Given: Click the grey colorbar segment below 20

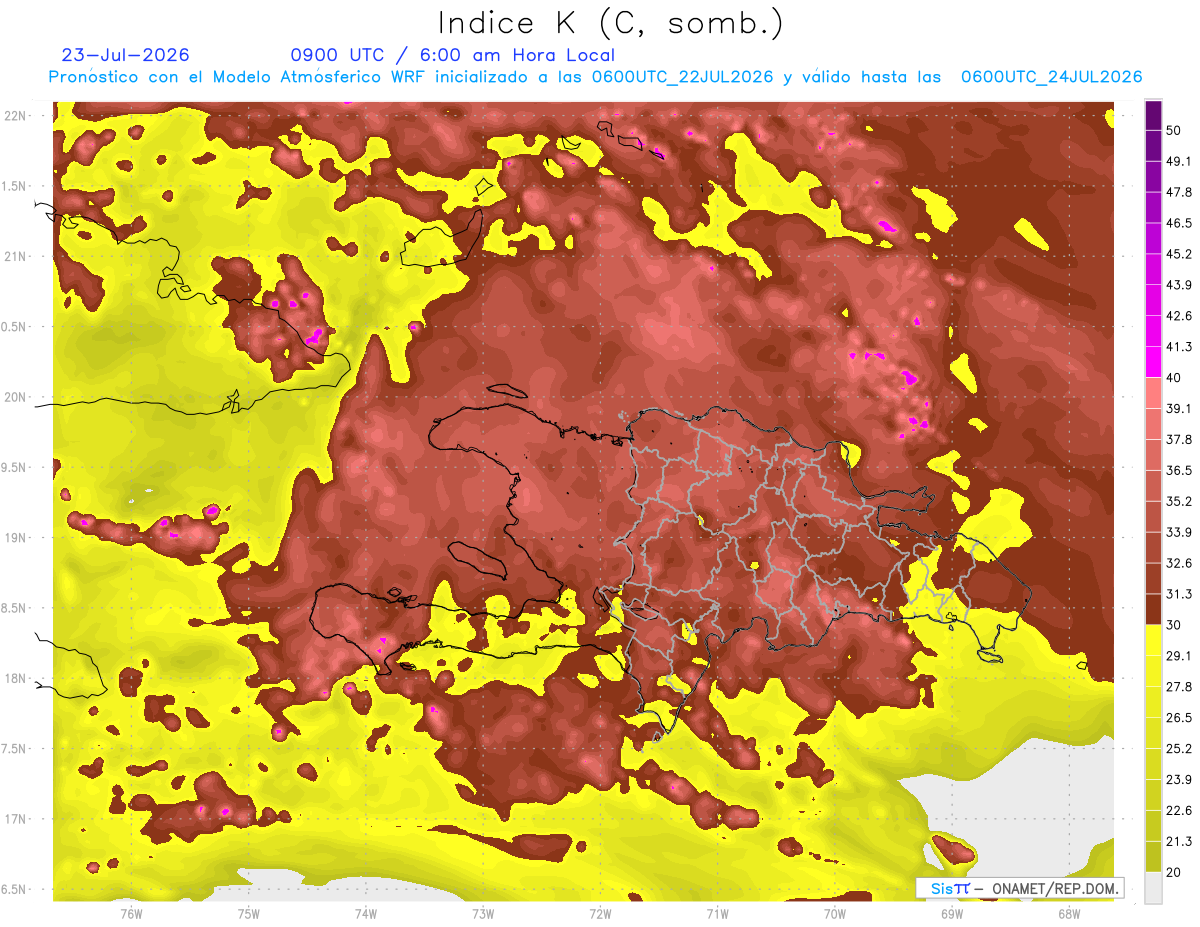Looking at the screenshot, I should coord(1153,887).
